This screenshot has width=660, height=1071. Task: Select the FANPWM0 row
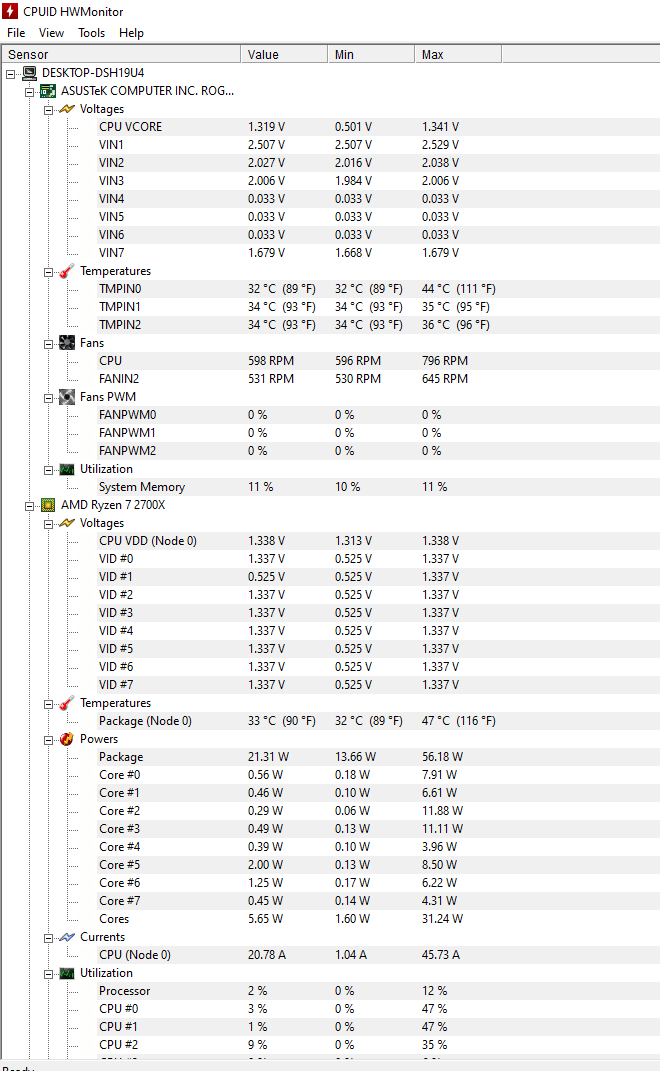coord(378,415)
